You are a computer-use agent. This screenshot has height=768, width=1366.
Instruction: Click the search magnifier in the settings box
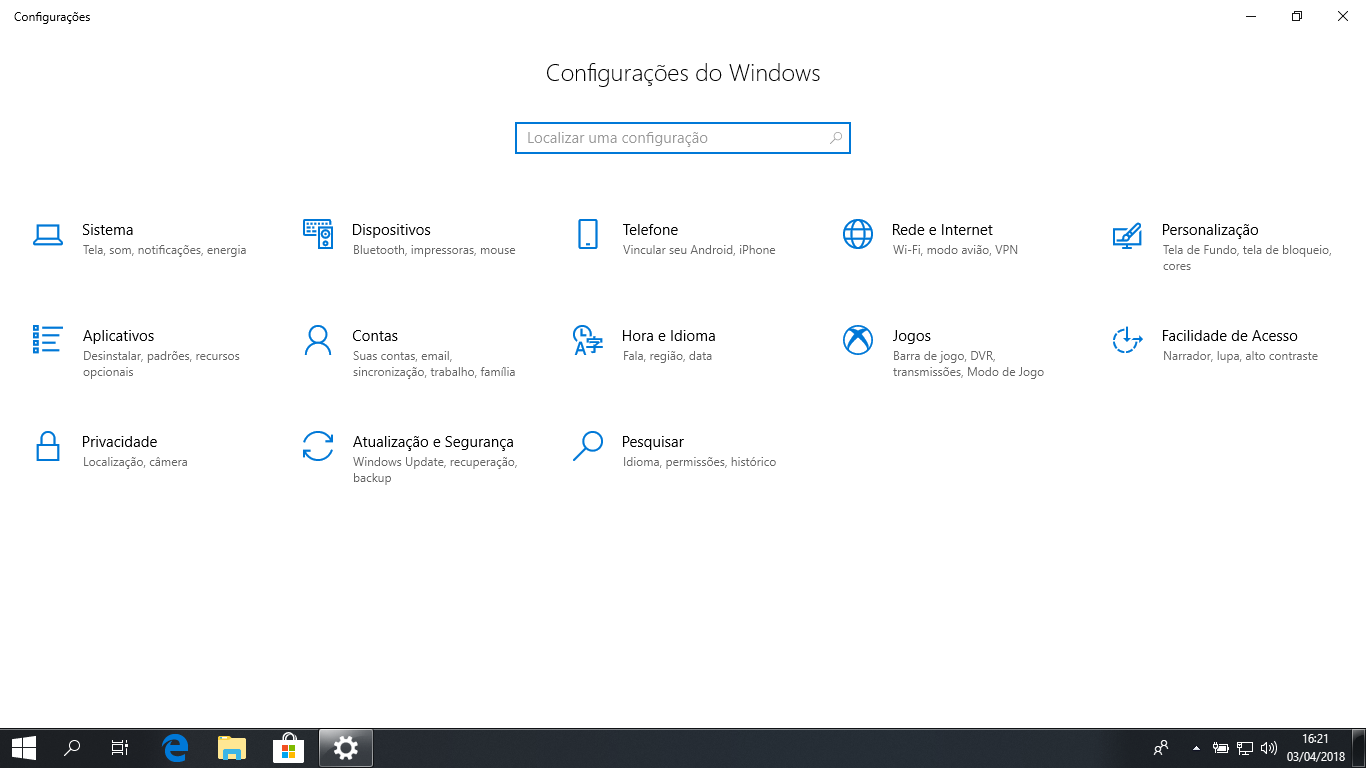[x=836, y=138]
